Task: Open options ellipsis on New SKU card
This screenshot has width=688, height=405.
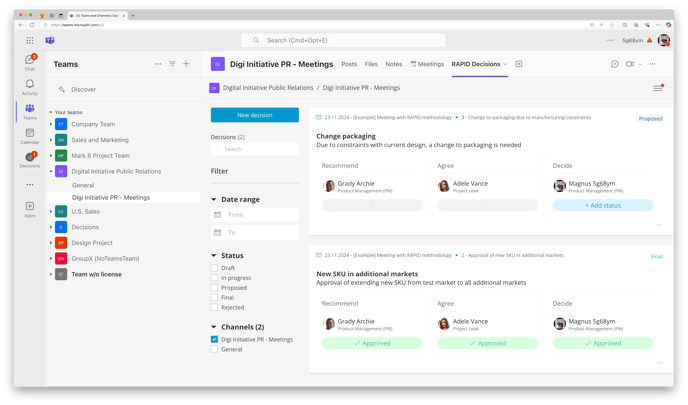Action: [659, 363]
